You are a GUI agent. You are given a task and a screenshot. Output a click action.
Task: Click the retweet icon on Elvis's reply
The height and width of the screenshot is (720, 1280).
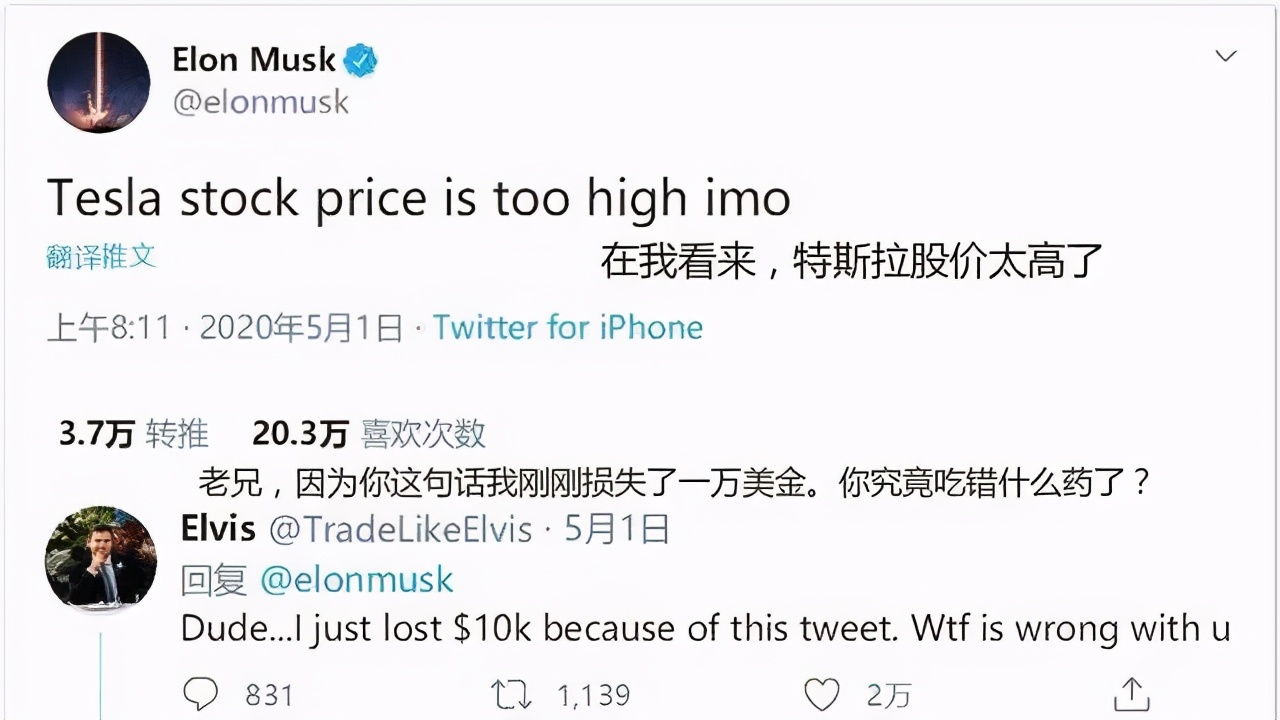click(513, 692)
